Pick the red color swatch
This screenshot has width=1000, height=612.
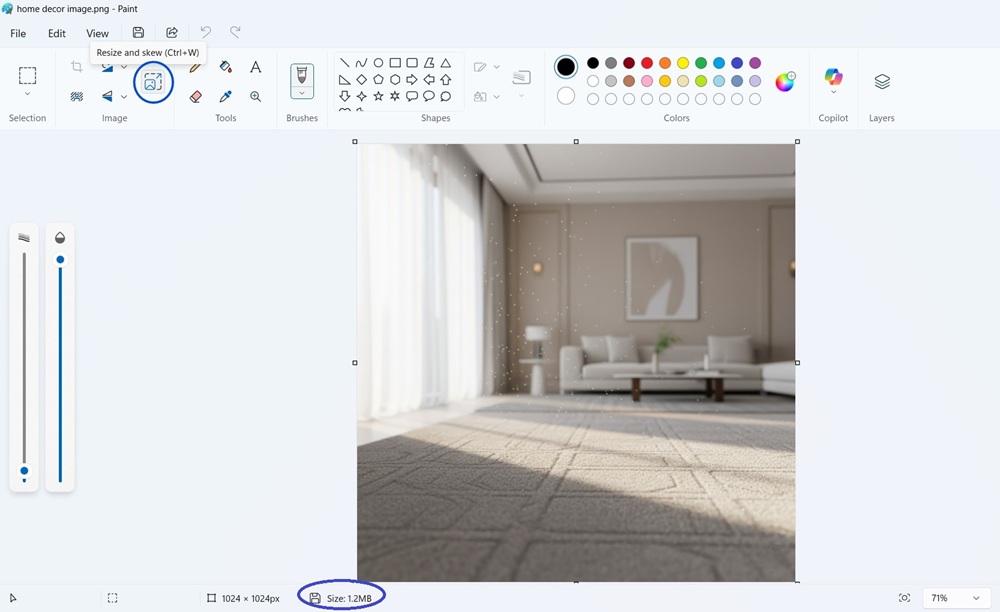[647, 63]
